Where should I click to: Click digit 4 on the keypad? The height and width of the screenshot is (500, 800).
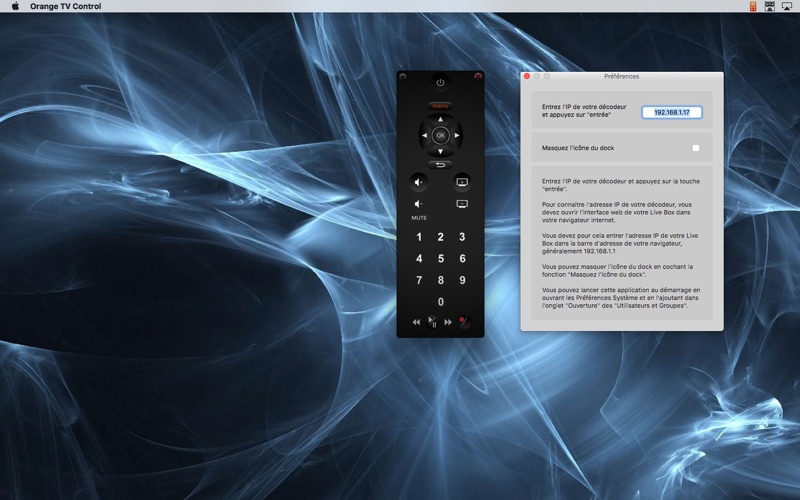coord(419,259)
